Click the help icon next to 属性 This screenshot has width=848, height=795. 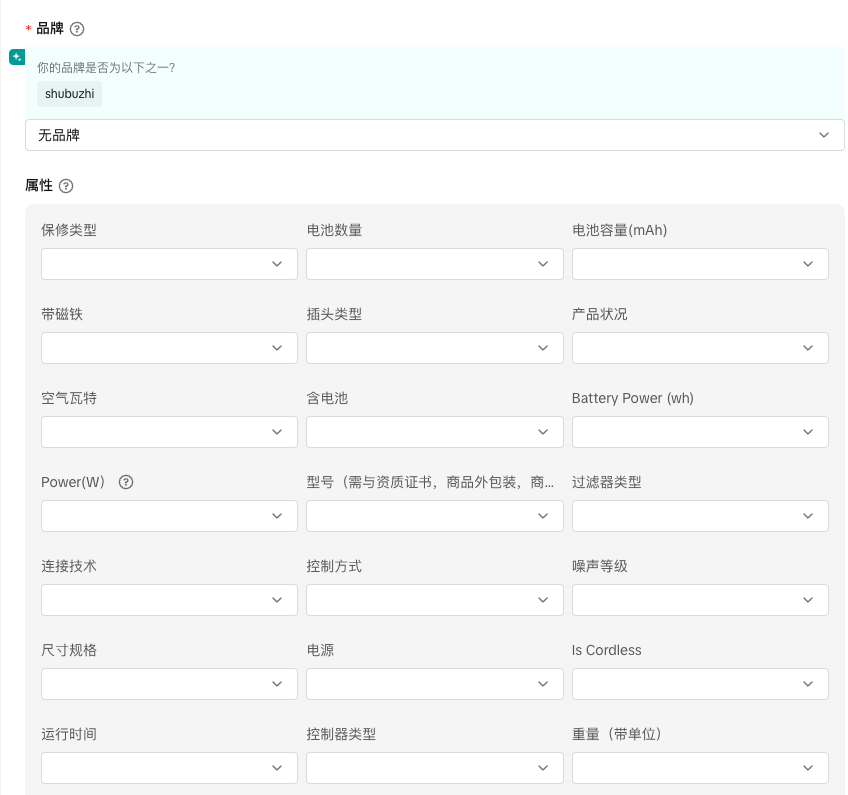pos(66,186)
